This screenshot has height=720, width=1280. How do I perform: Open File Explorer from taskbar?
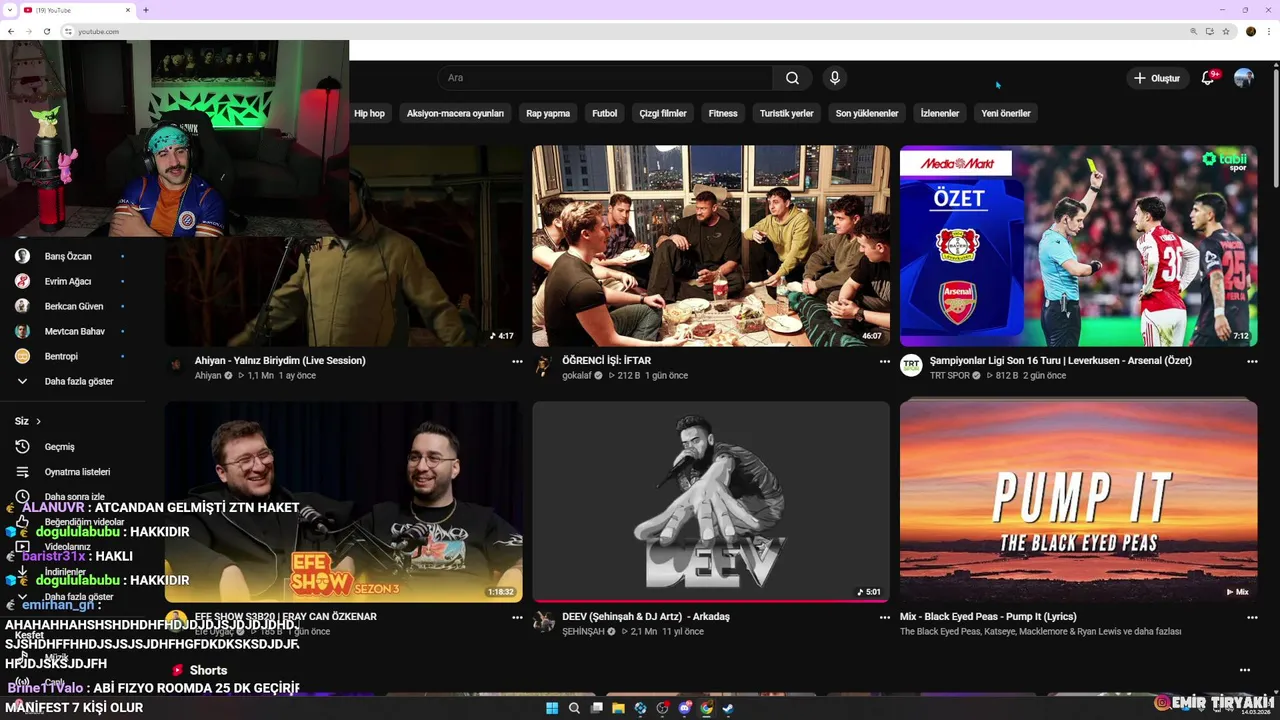(618, 709)
